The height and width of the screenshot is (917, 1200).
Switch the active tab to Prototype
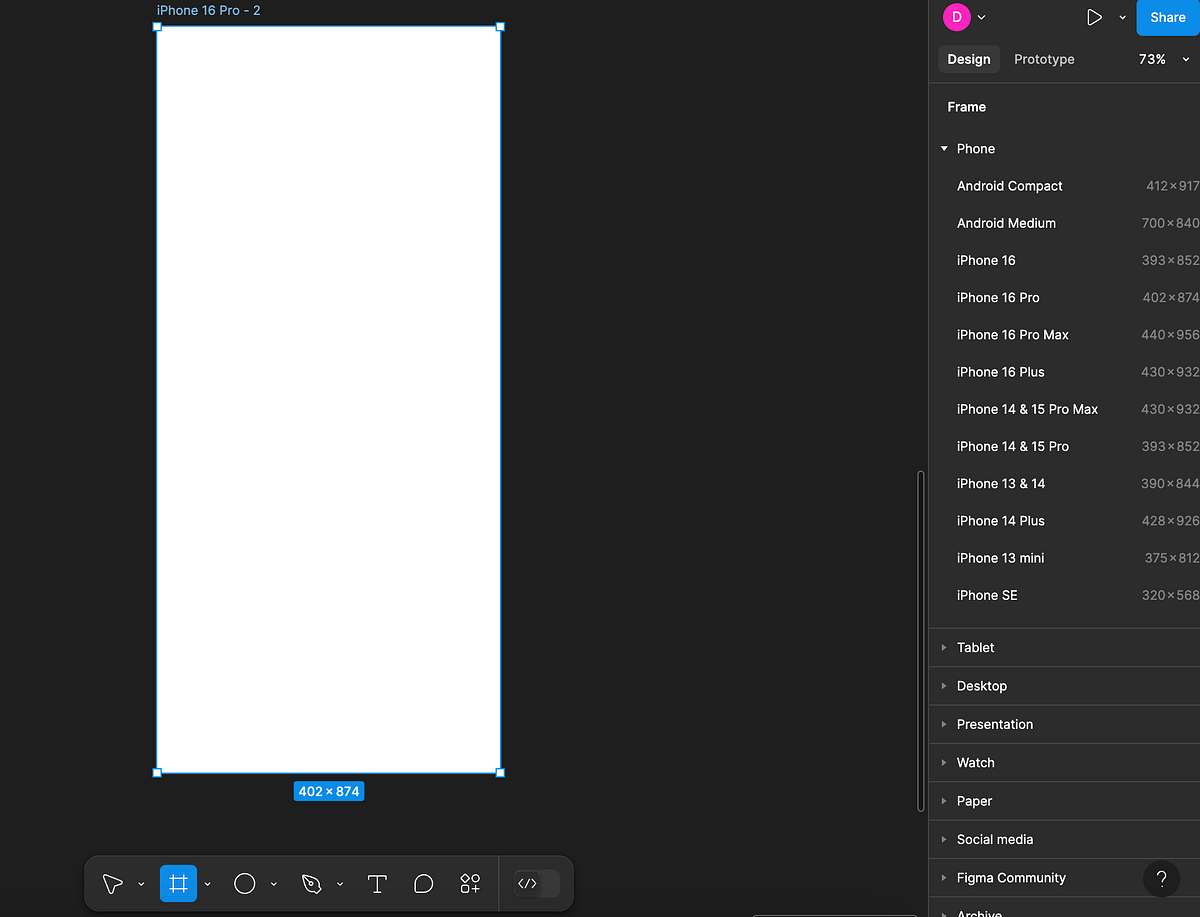1043,59
